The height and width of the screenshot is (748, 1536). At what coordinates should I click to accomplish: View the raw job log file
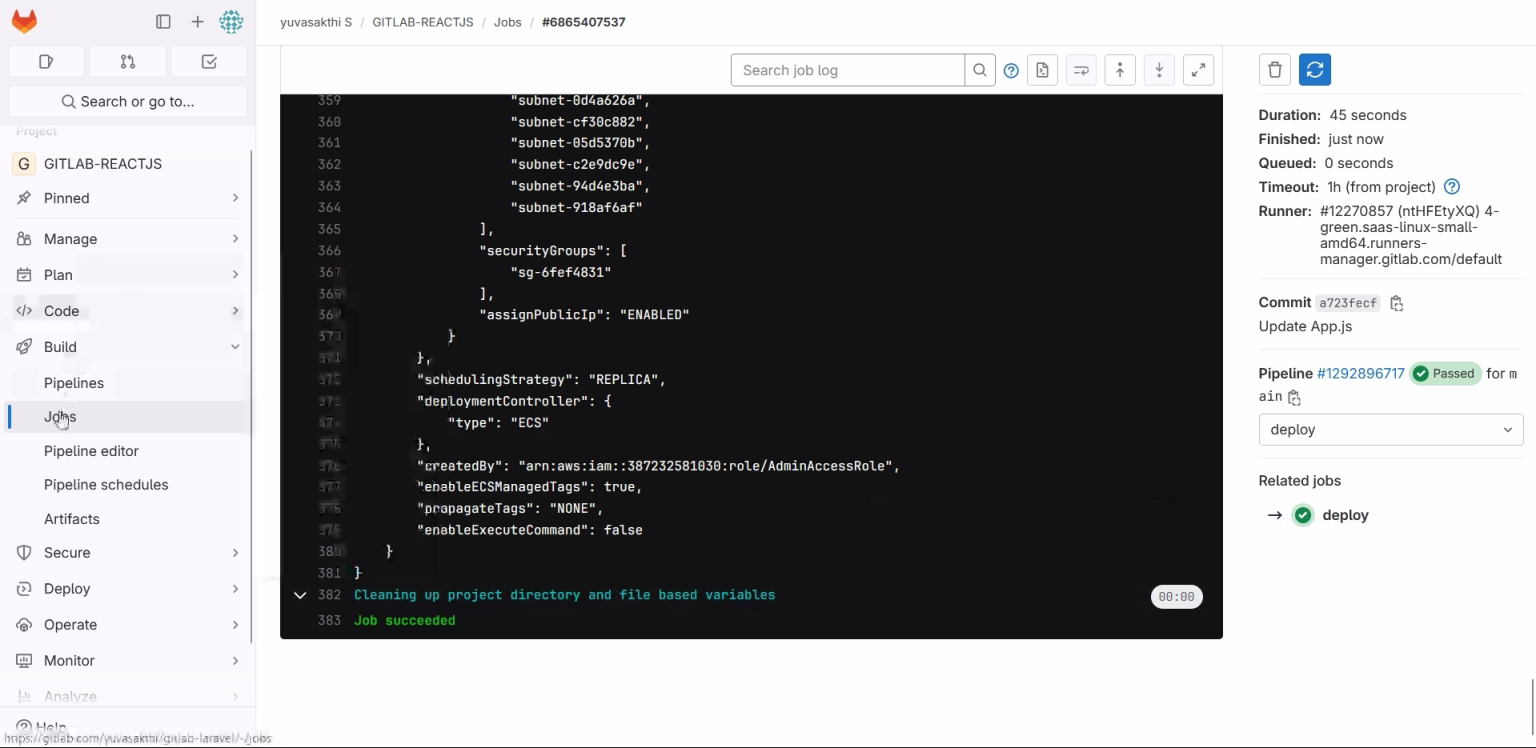1042,70
